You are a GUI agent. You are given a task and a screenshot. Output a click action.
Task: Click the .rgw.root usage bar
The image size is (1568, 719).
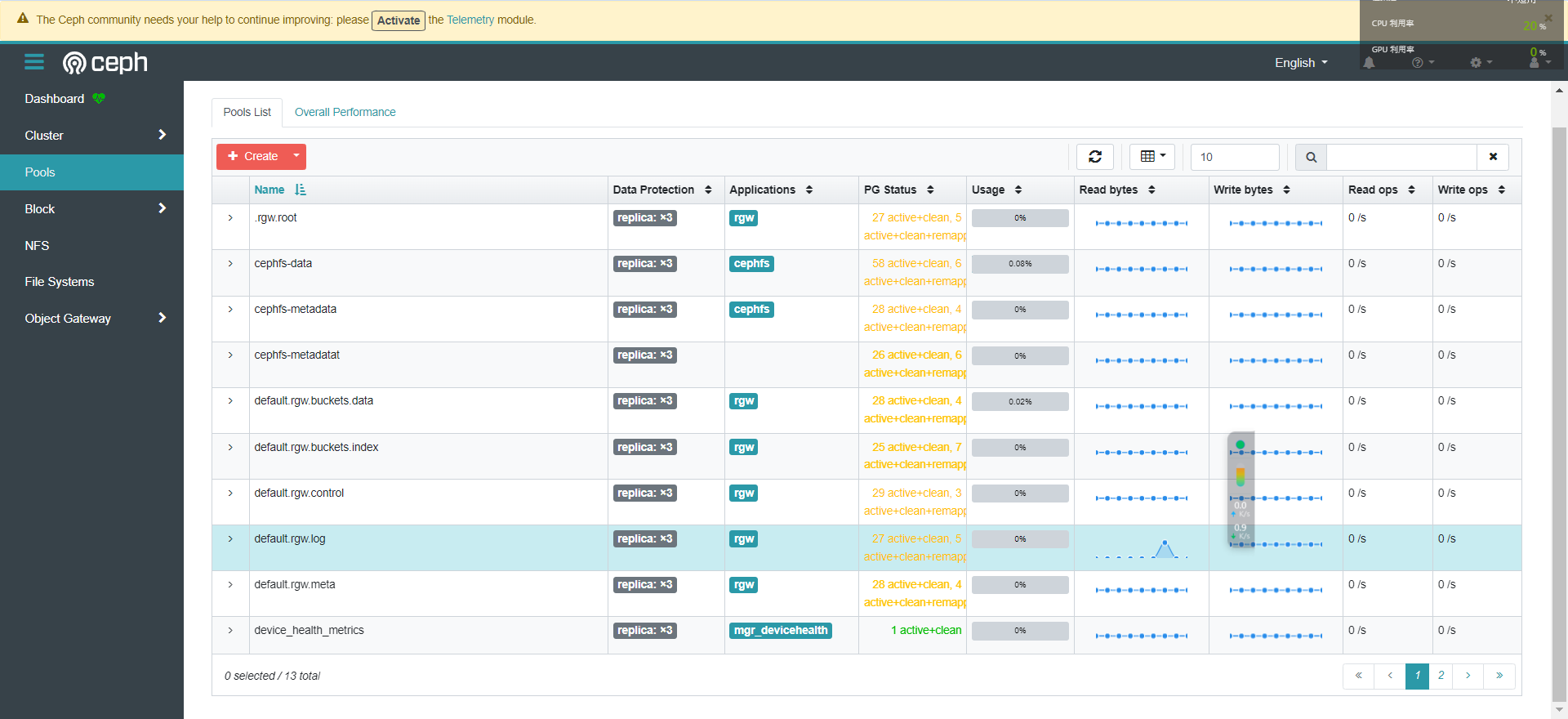(x=1020, y=218)
